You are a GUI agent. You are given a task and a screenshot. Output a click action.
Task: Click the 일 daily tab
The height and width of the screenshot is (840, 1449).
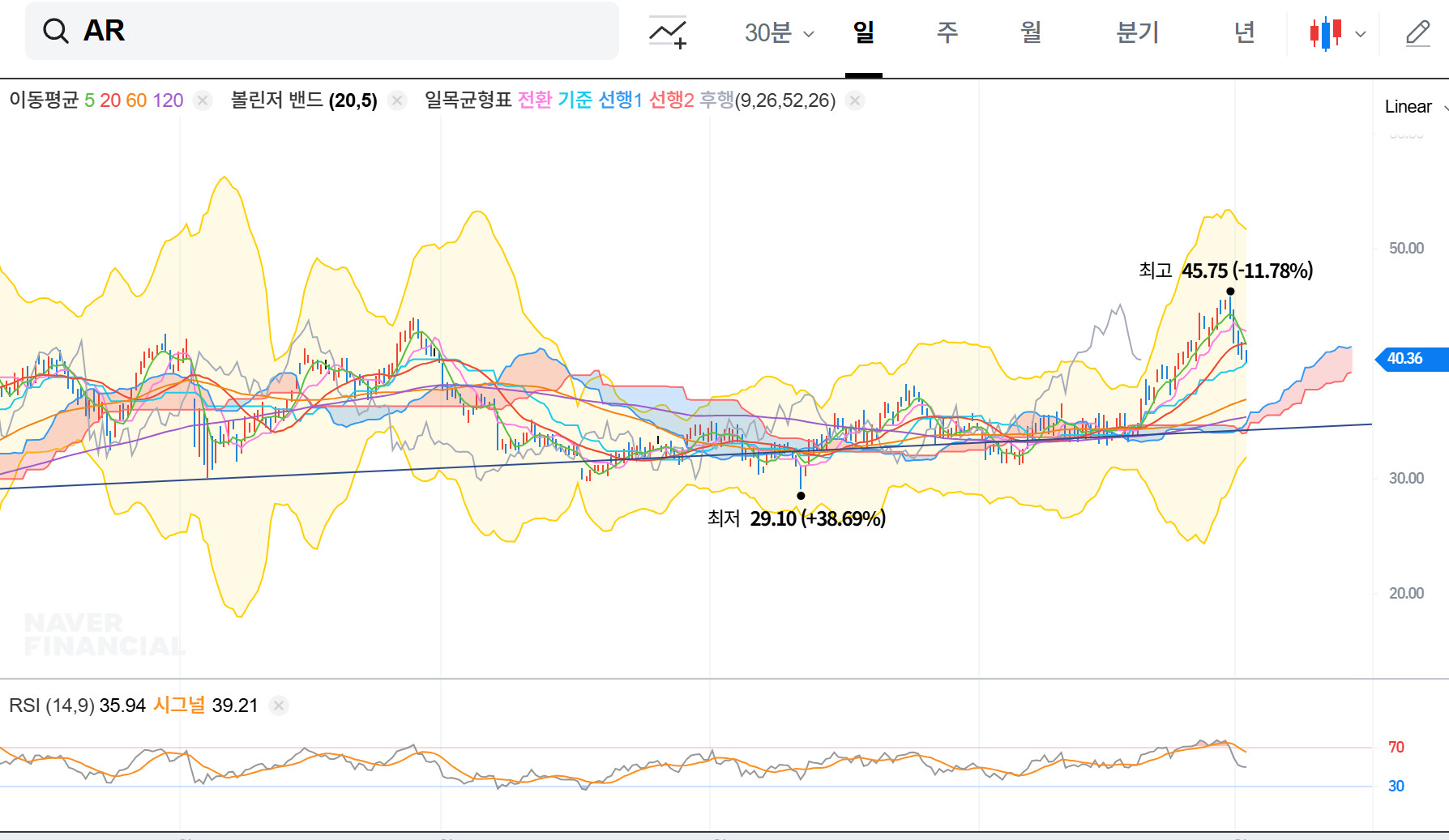point(863,32)
